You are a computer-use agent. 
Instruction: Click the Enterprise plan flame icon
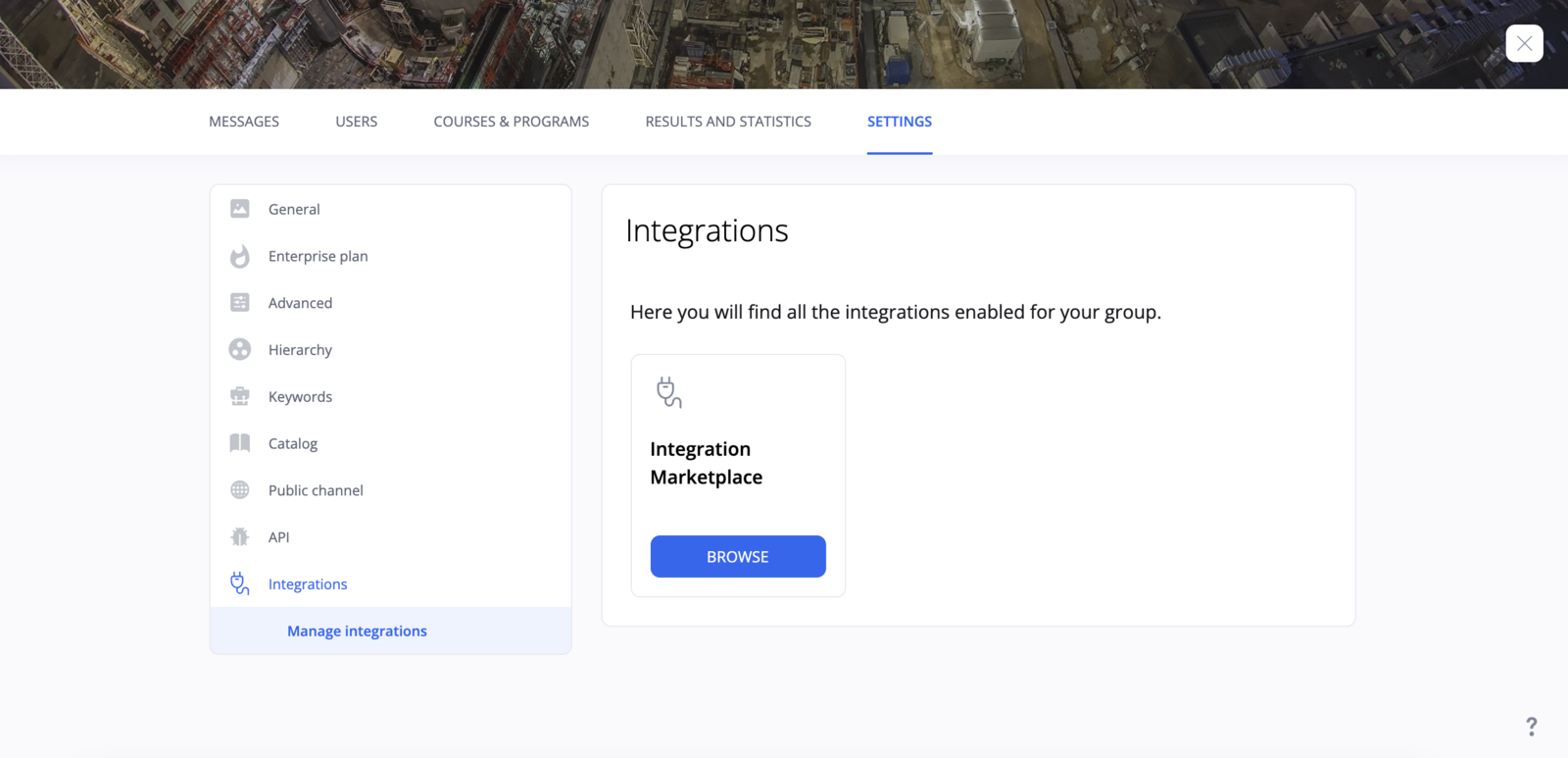coord(239,256)
